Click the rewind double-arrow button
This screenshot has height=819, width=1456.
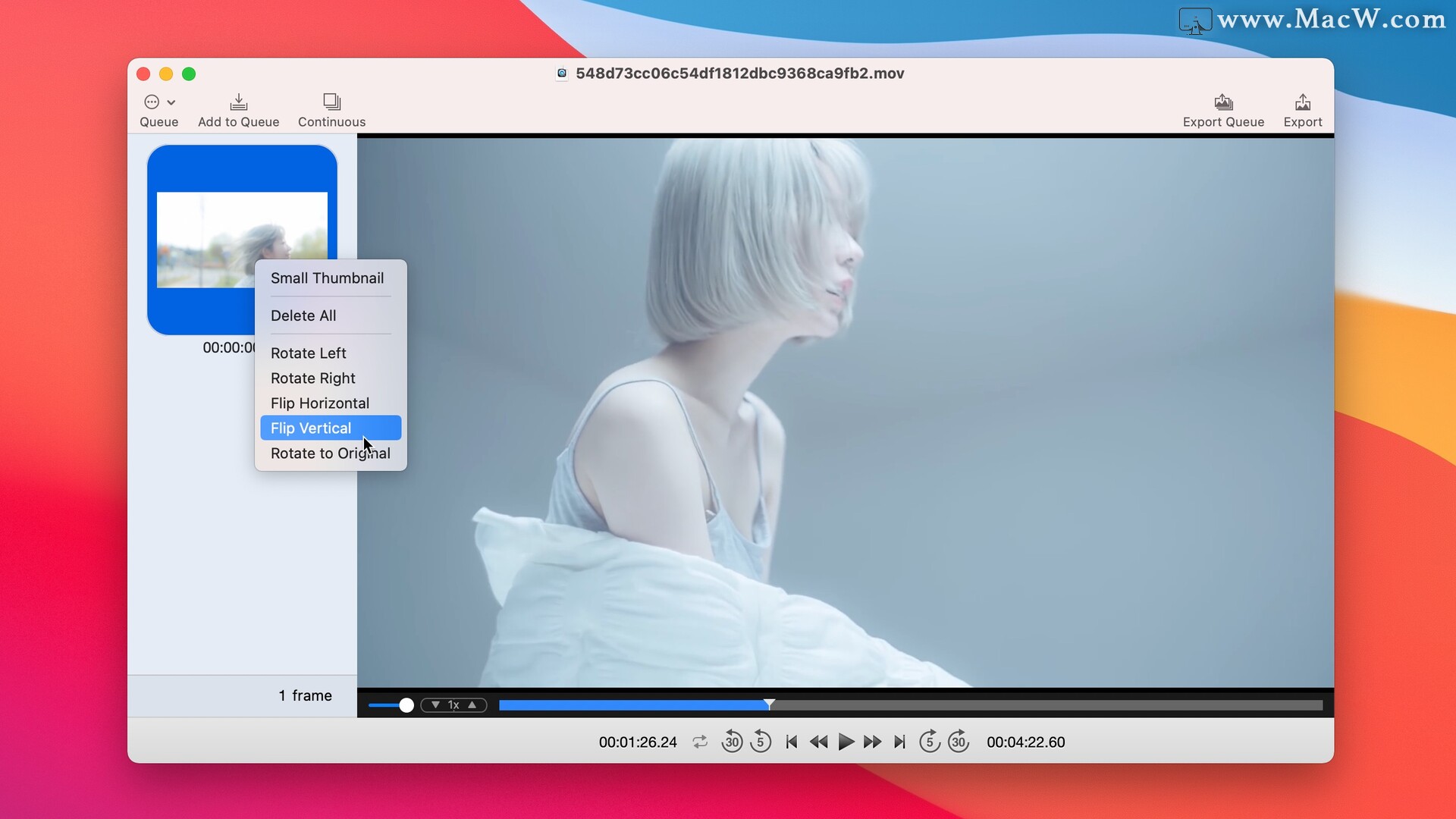[x=818, y=742]
